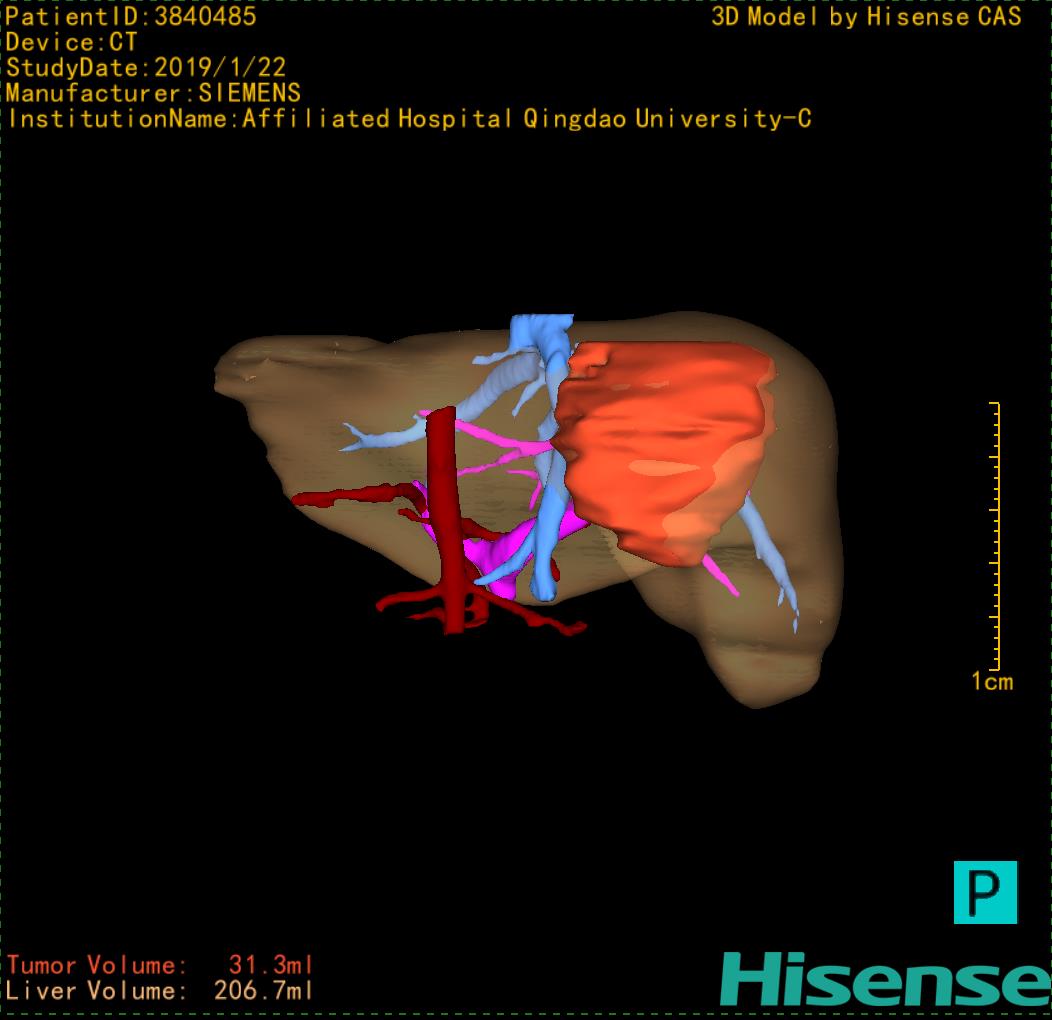The image size is (1052, 1020).
Task: Click the yellow vertical scale ruler
Action: (x=995, y=535)
